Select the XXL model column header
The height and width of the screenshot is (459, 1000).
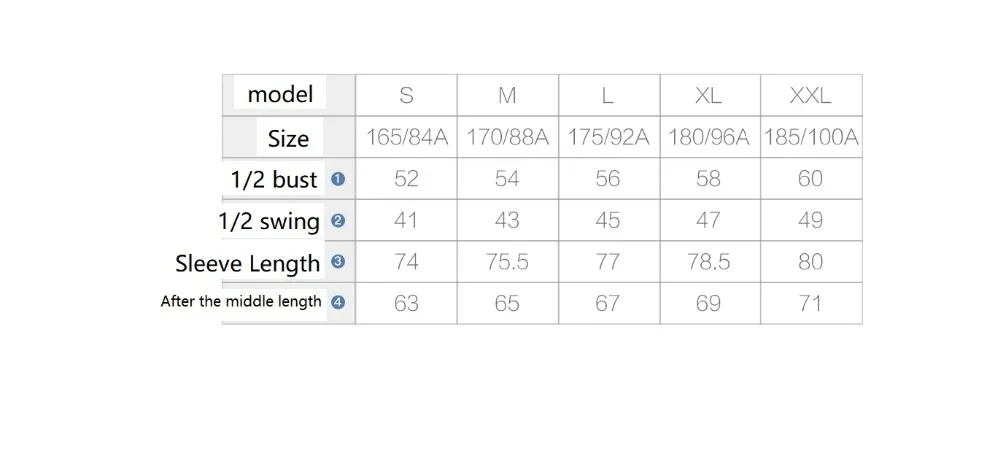point(810,95)
